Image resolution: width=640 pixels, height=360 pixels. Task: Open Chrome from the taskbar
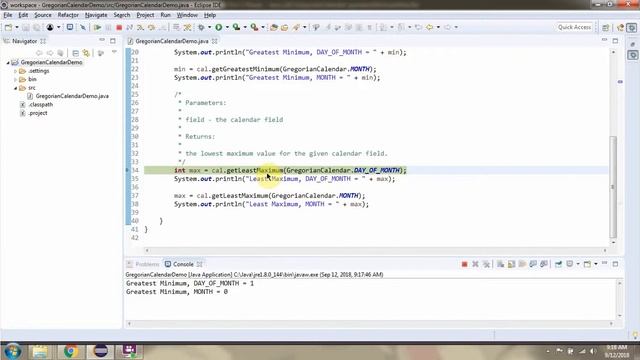pyautogui.click(x=71, y=351)
